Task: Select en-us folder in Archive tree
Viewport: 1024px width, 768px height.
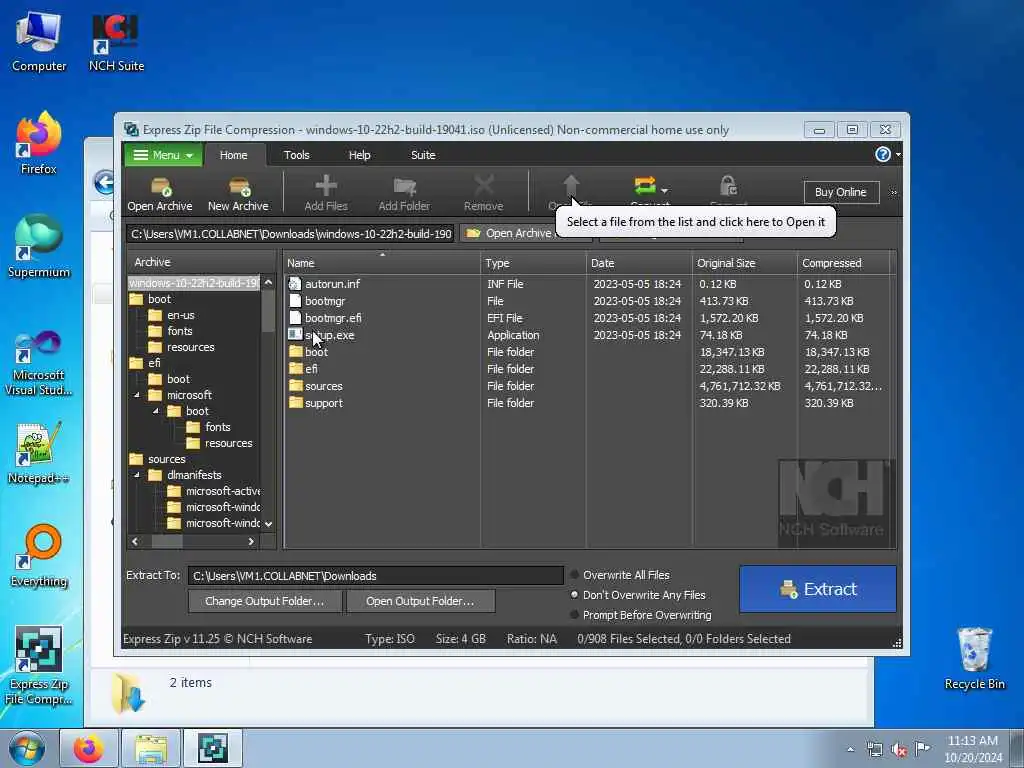Action: click(180, 315)
